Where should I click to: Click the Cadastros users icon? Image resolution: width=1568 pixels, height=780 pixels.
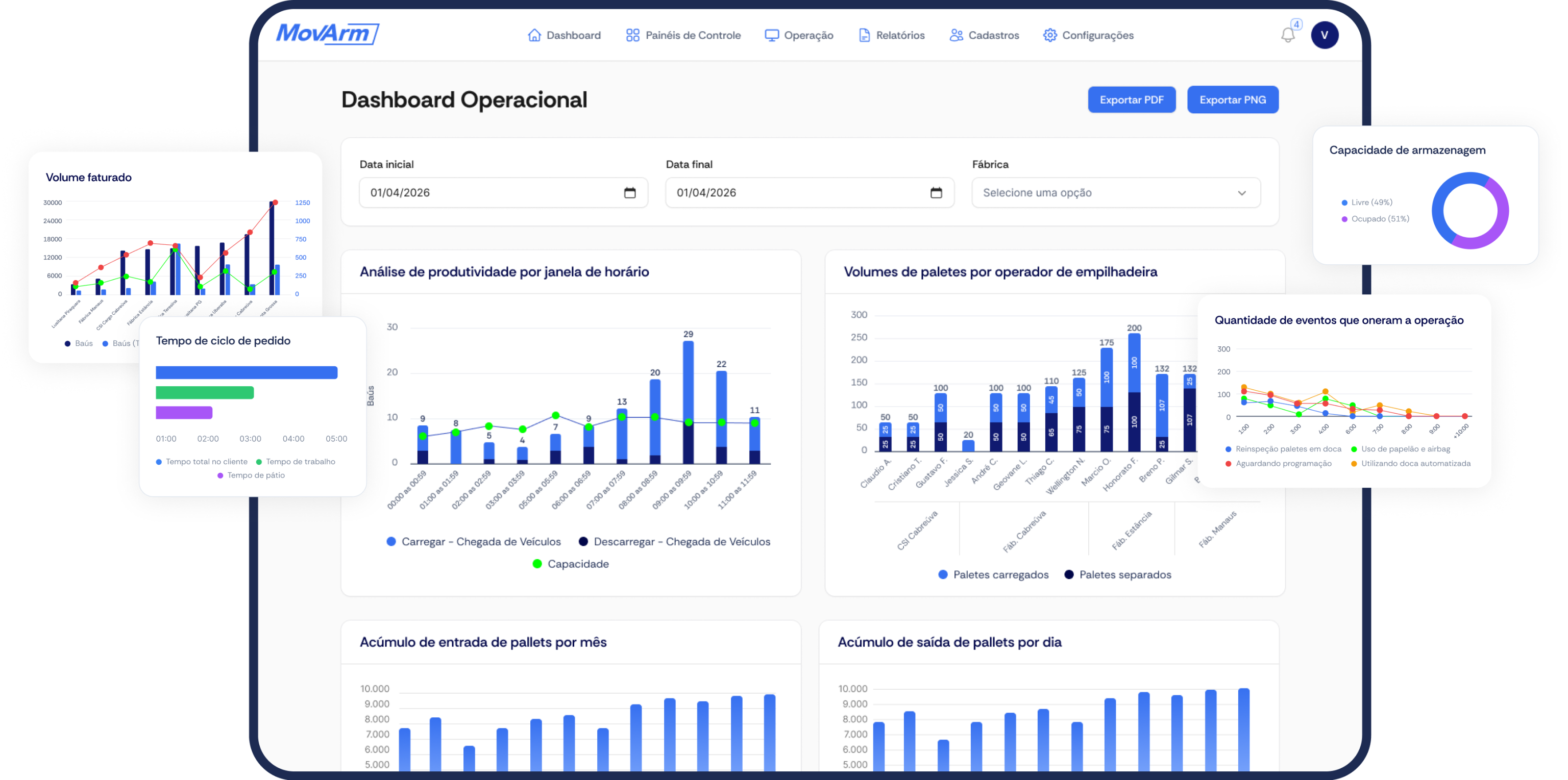[956, 35]
